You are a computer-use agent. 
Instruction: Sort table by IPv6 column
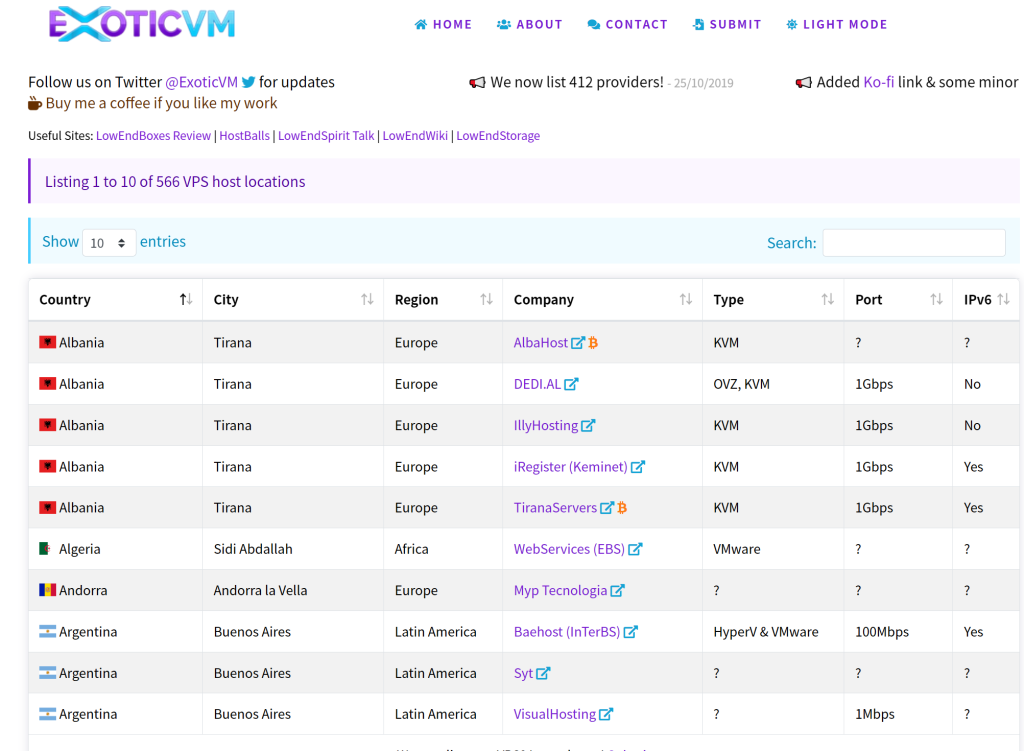(986, 300)
